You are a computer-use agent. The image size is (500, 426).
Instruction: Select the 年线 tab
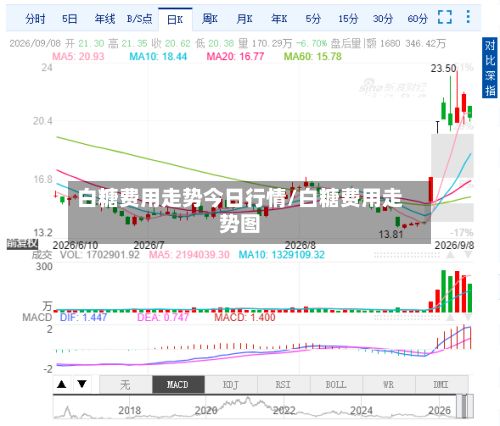click(105, 19)
